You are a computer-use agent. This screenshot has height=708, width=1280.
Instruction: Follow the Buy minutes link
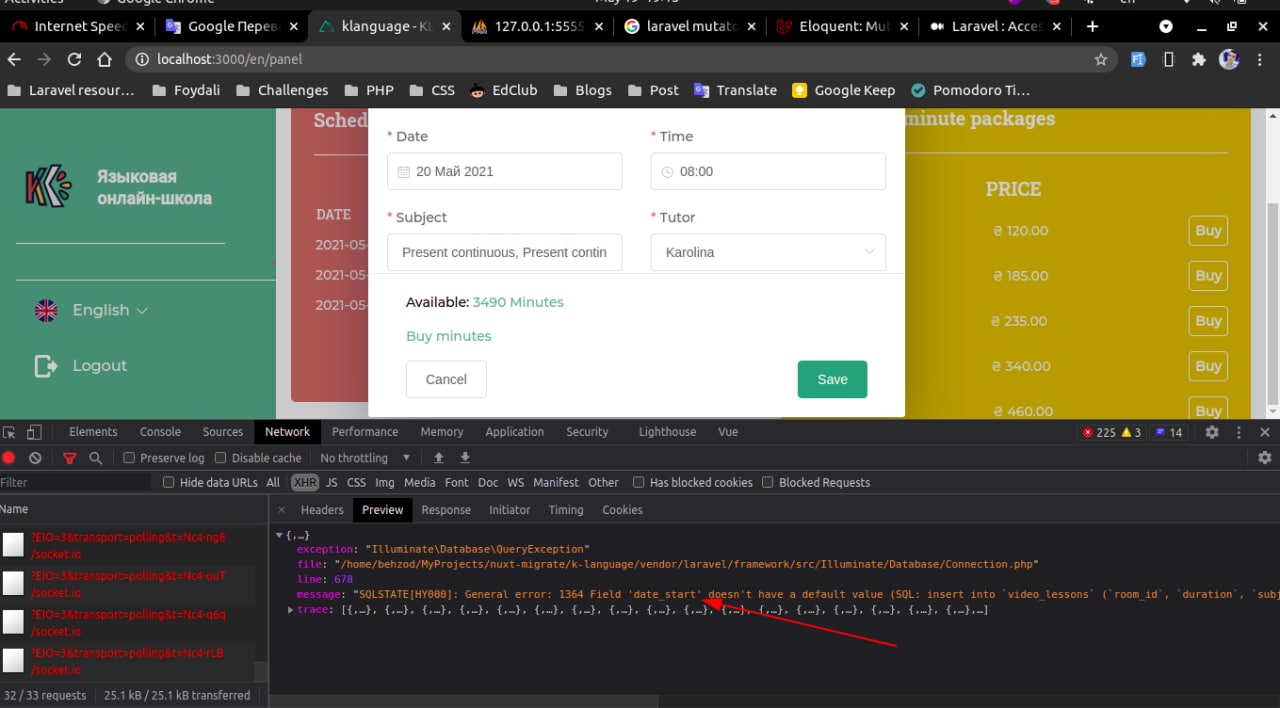(448, 336)
